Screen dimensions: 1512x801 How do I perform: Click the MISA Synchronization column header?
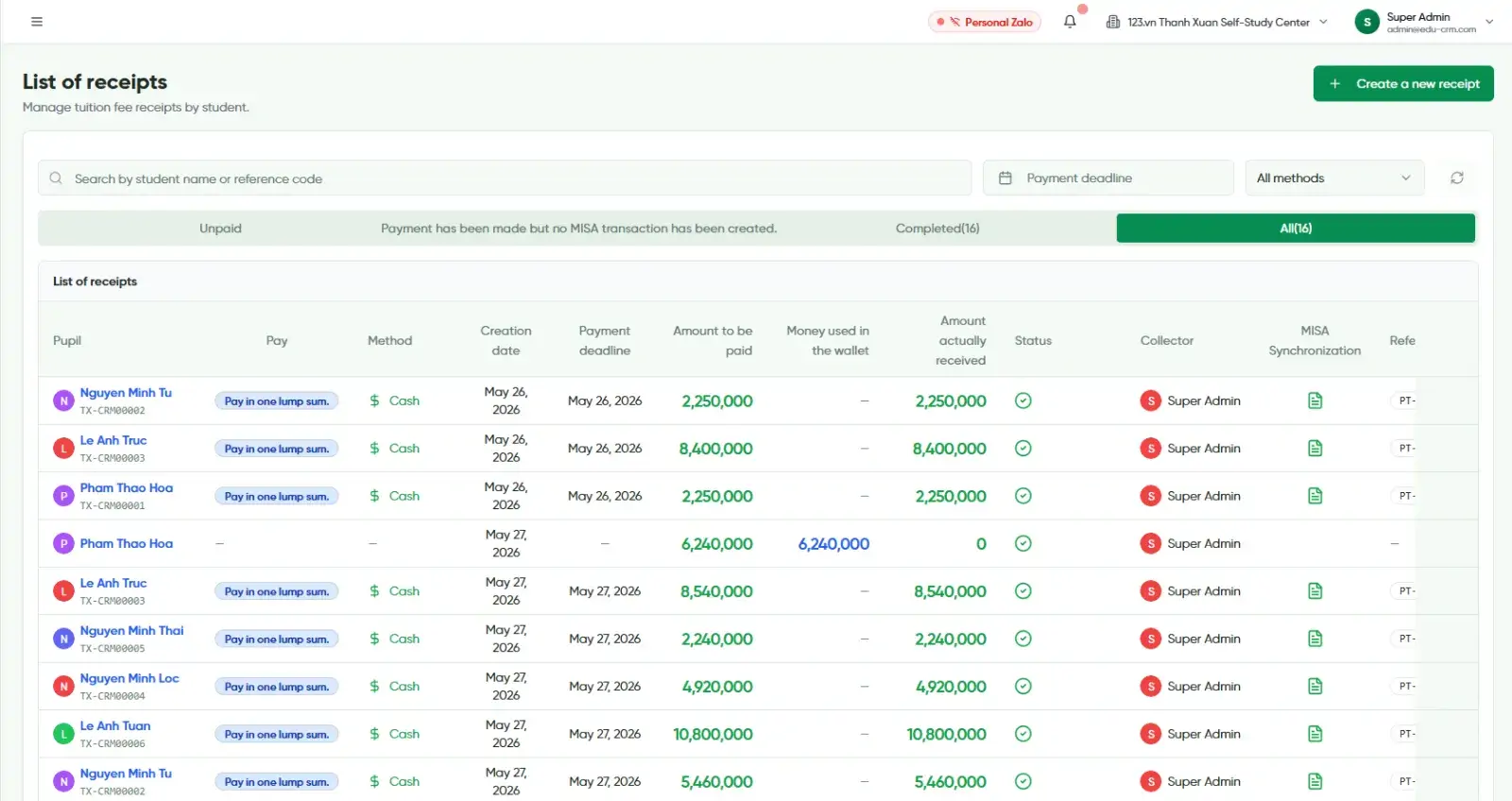coord(1314,340)
